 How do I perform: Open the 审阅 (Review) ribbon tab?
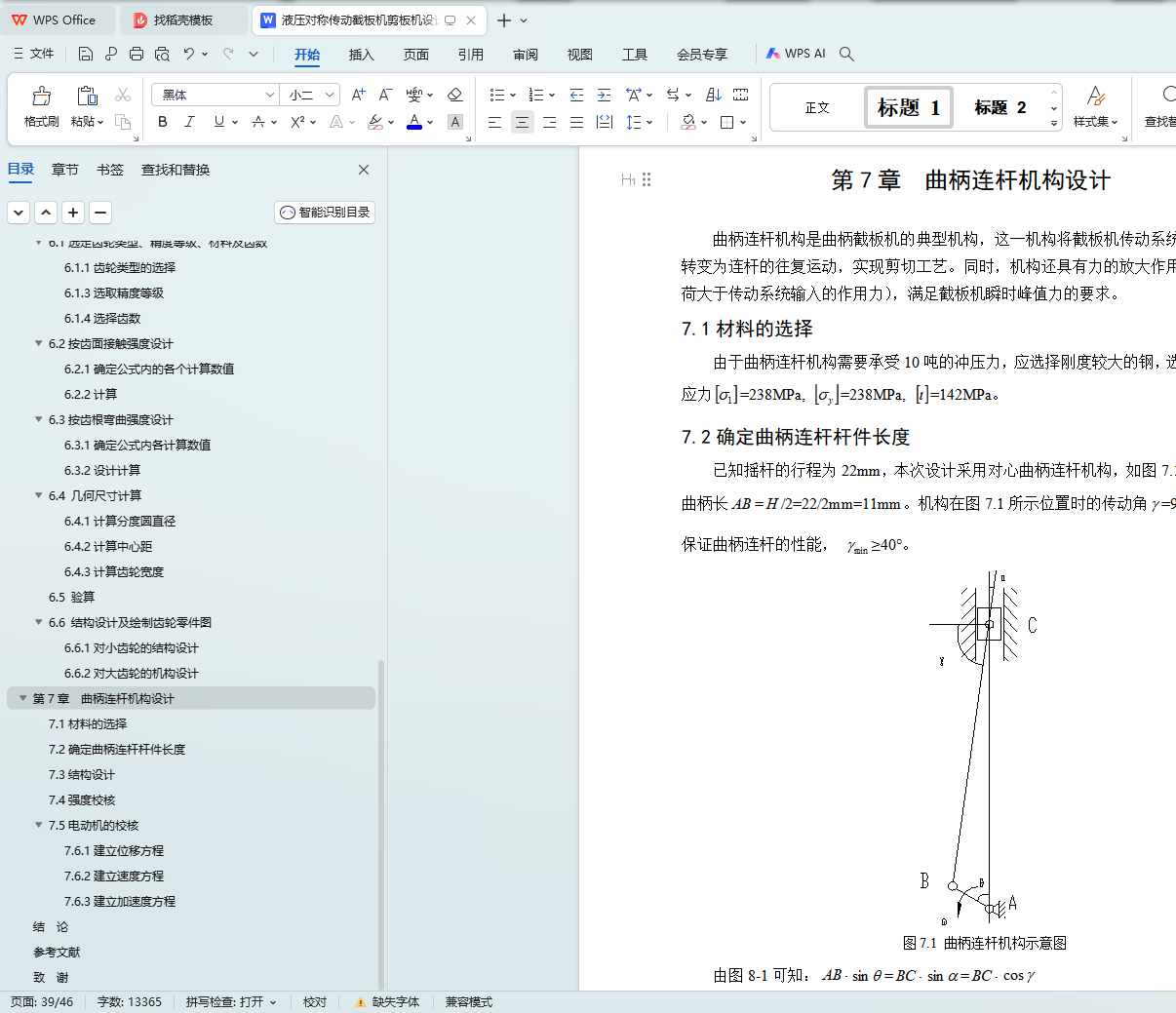tap(526, 55)
